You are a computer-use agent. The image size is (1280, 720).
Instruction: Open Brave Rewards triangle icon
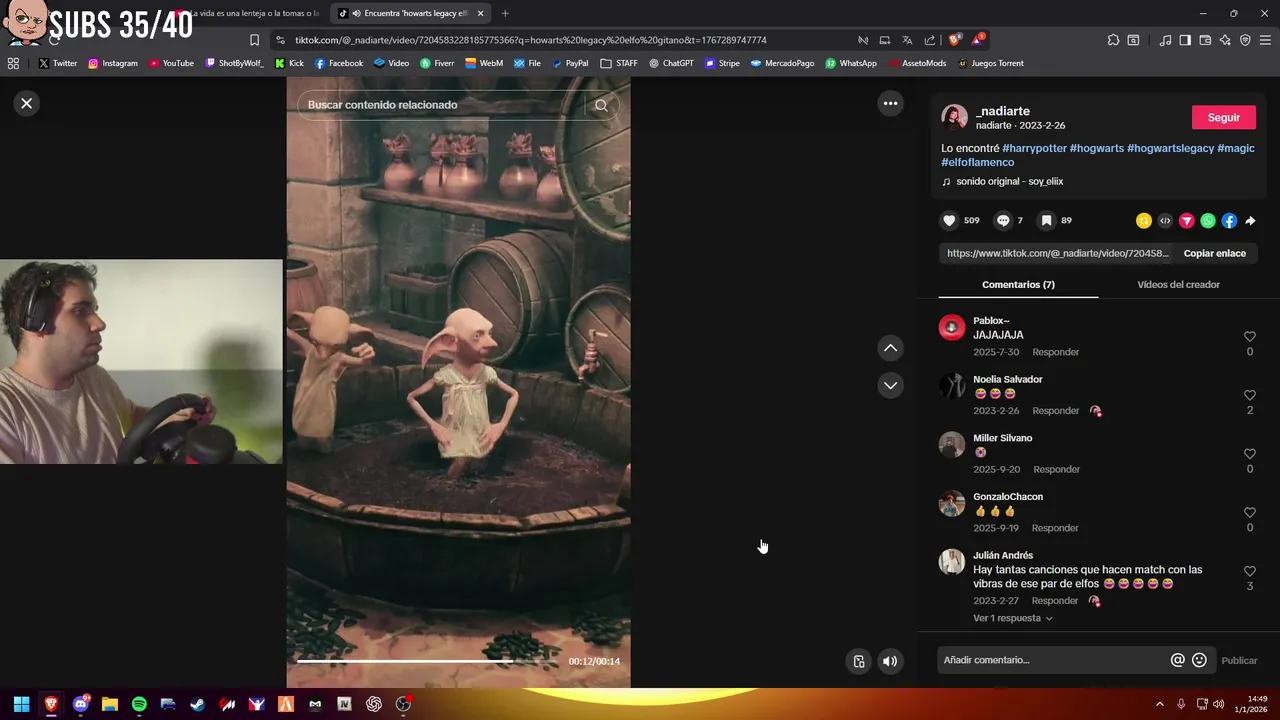[978, 40]
